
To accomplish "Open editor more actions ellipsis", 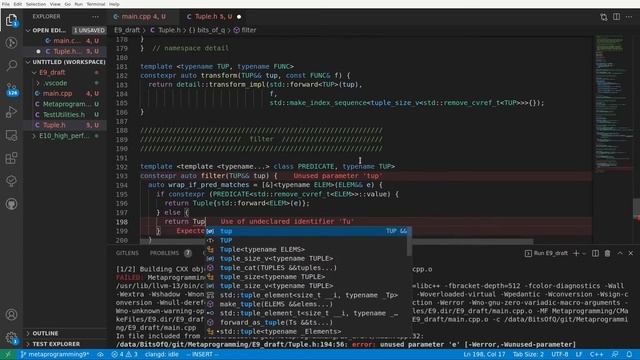I will tap(629, 17).
